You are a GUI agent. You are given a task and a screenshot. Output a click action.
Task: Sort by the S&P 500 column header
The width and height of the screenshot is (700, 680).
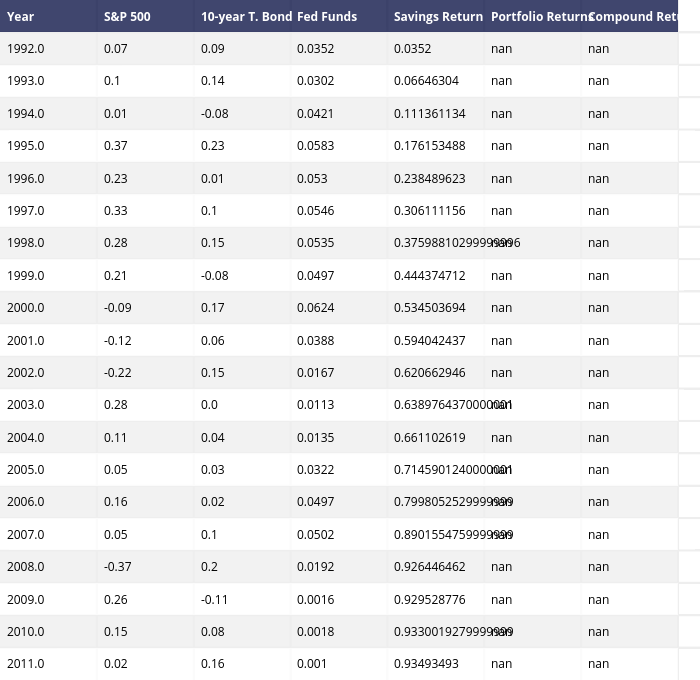click(127, 17)
